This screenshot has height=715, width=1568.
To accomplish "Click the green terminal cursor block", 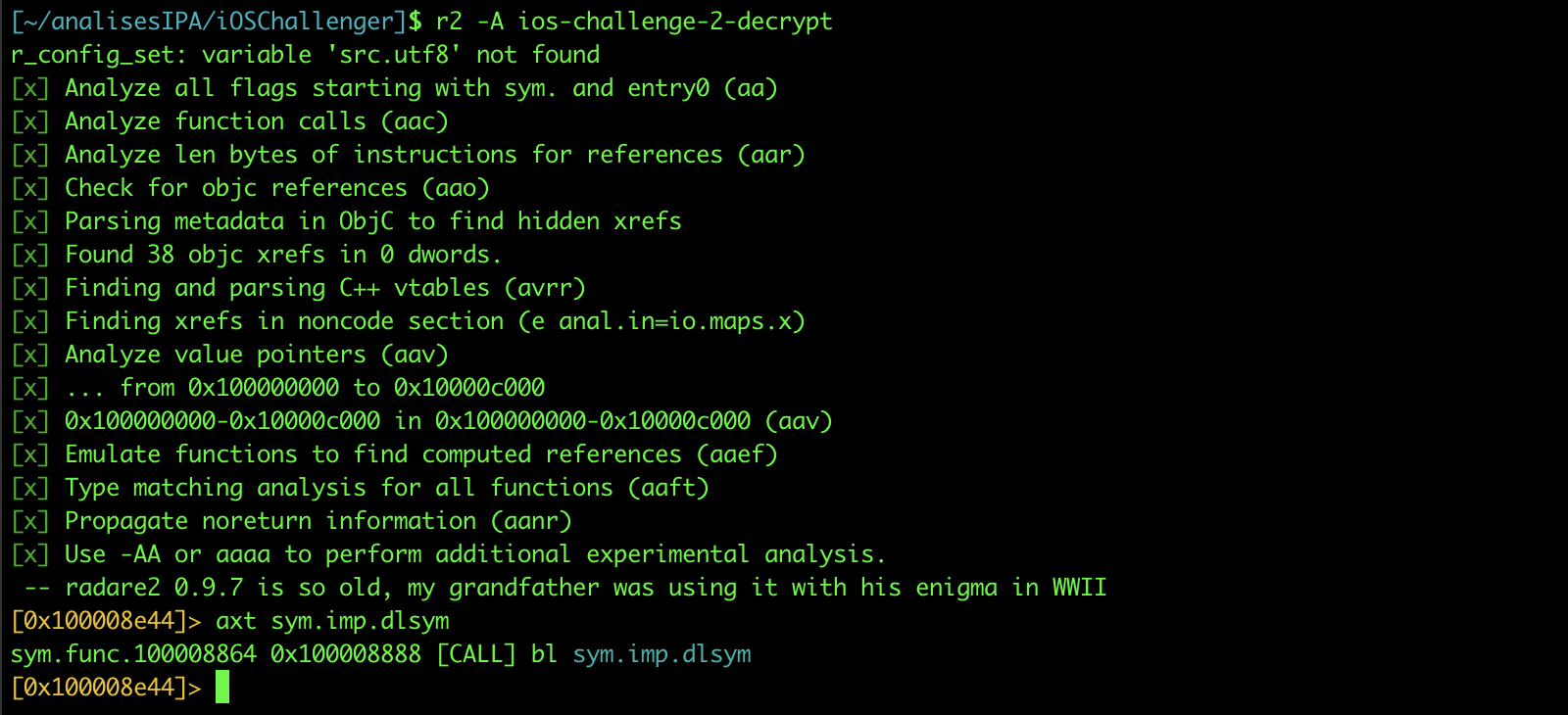I will pyautogui.click(x=222, y=687).
